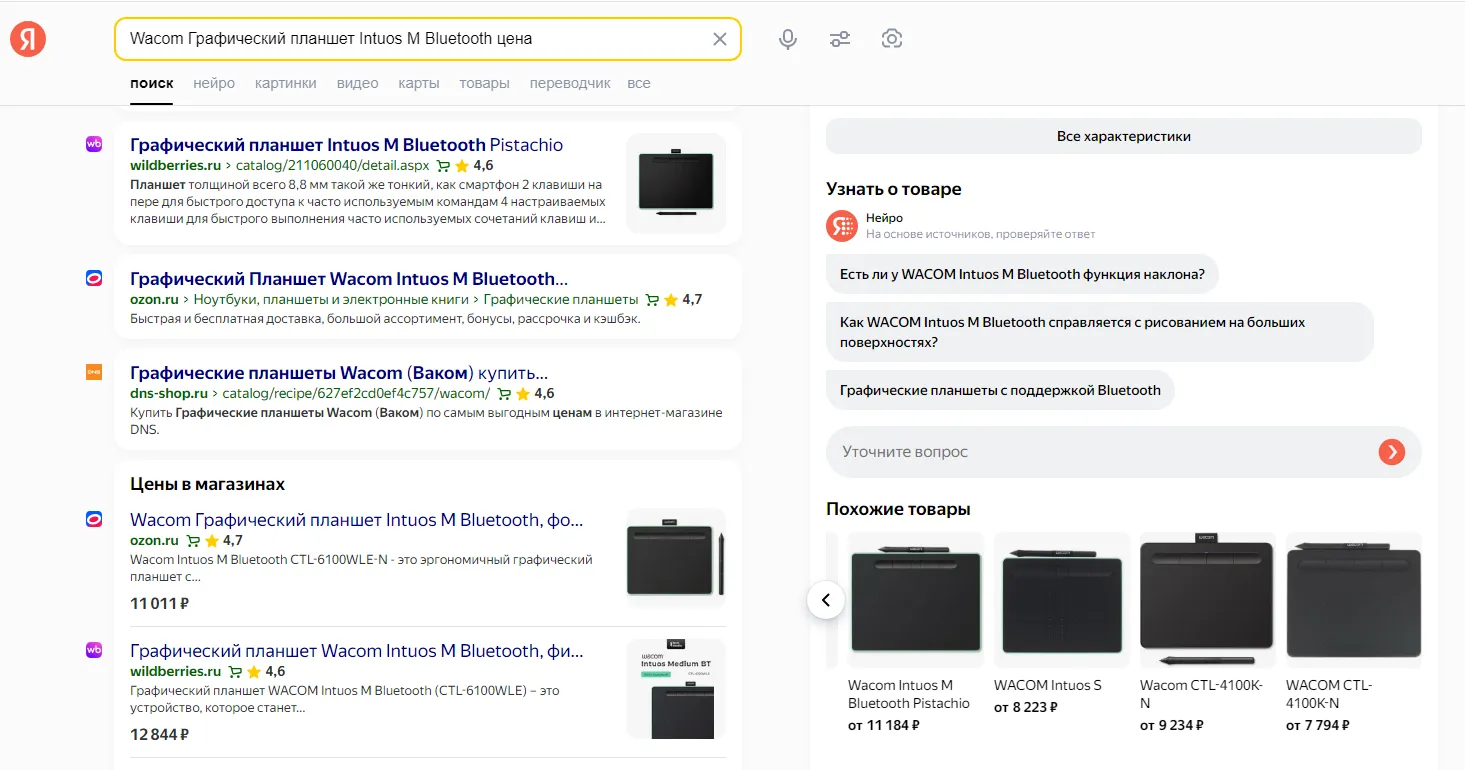Open the WACOM CTL-4100K-N product image priced 7 794 ₽

coord(1353,600)
